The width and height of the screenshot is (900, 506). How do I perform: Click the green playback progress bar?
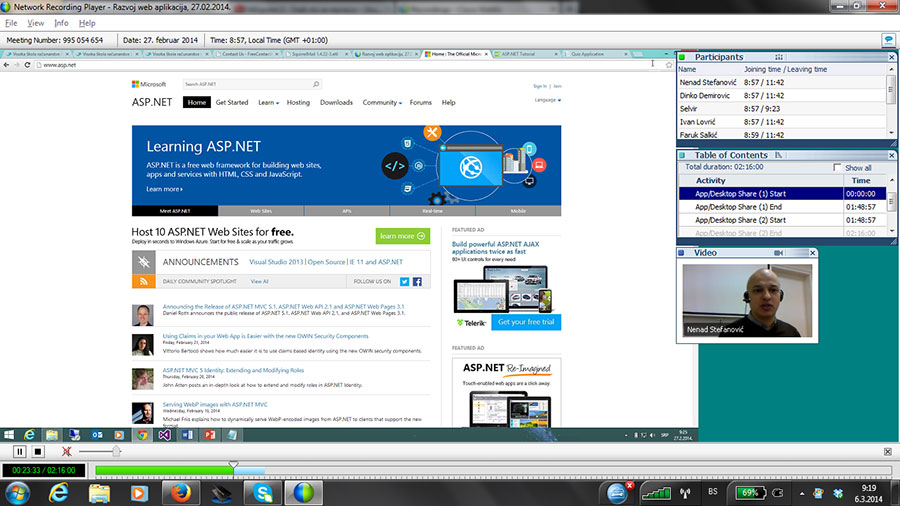164,470
